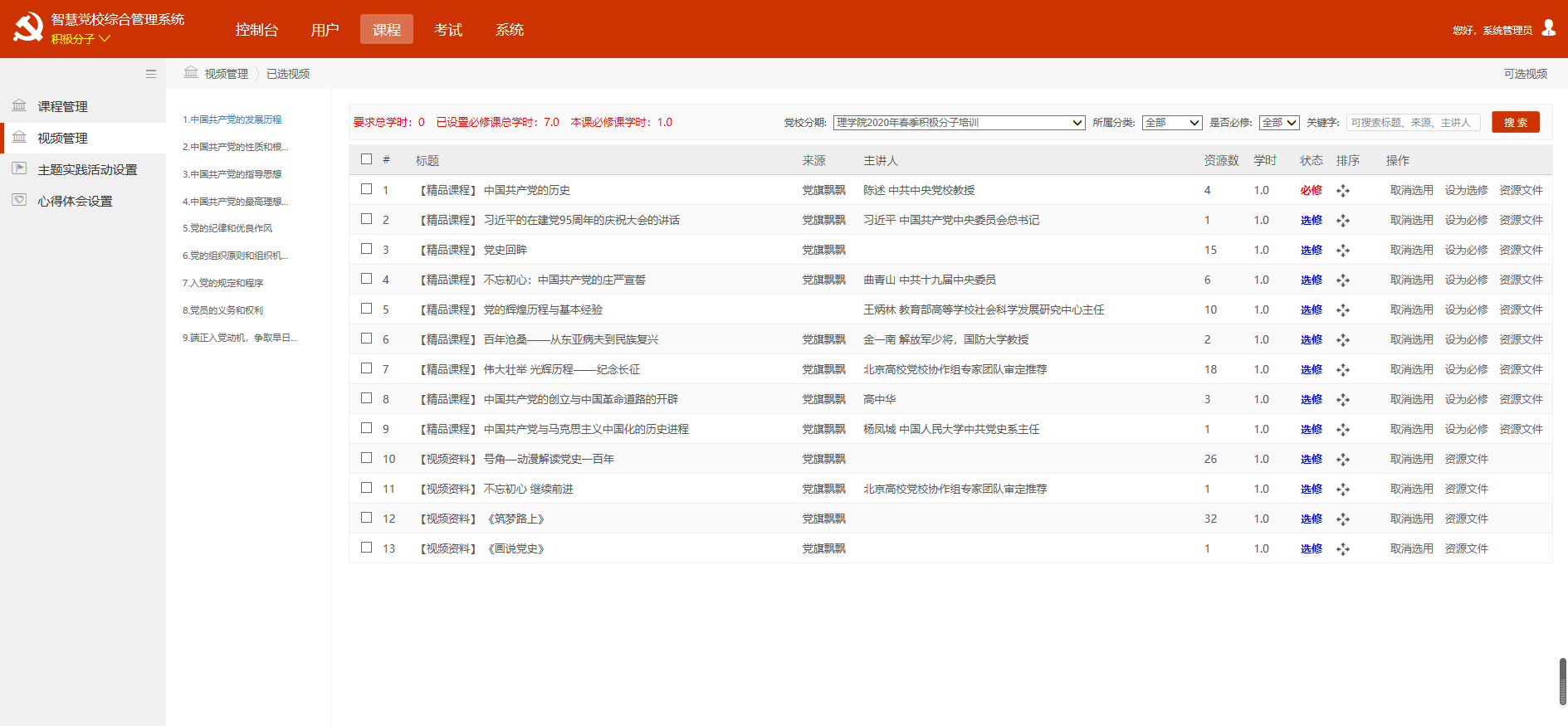Open the 控制台 top menu
The image size is (1568, 726).
coord(256,30)
